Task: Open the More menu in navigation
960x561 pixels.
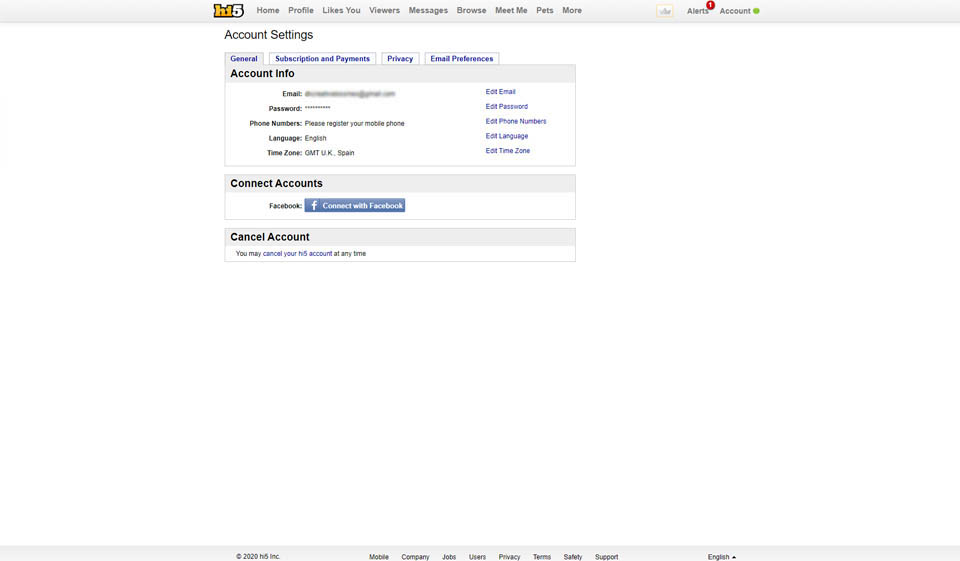Action: click(571, 11)
